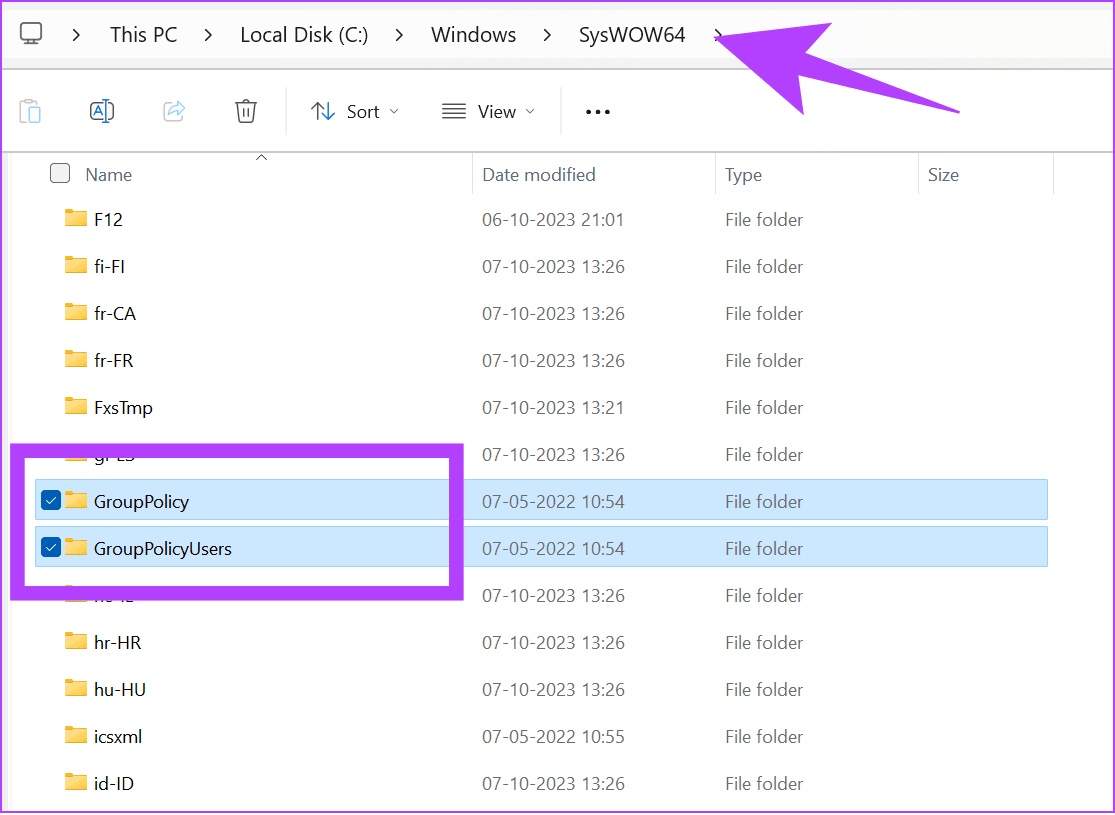Click the Share icon in toolbar

click(x=174, y=111)
